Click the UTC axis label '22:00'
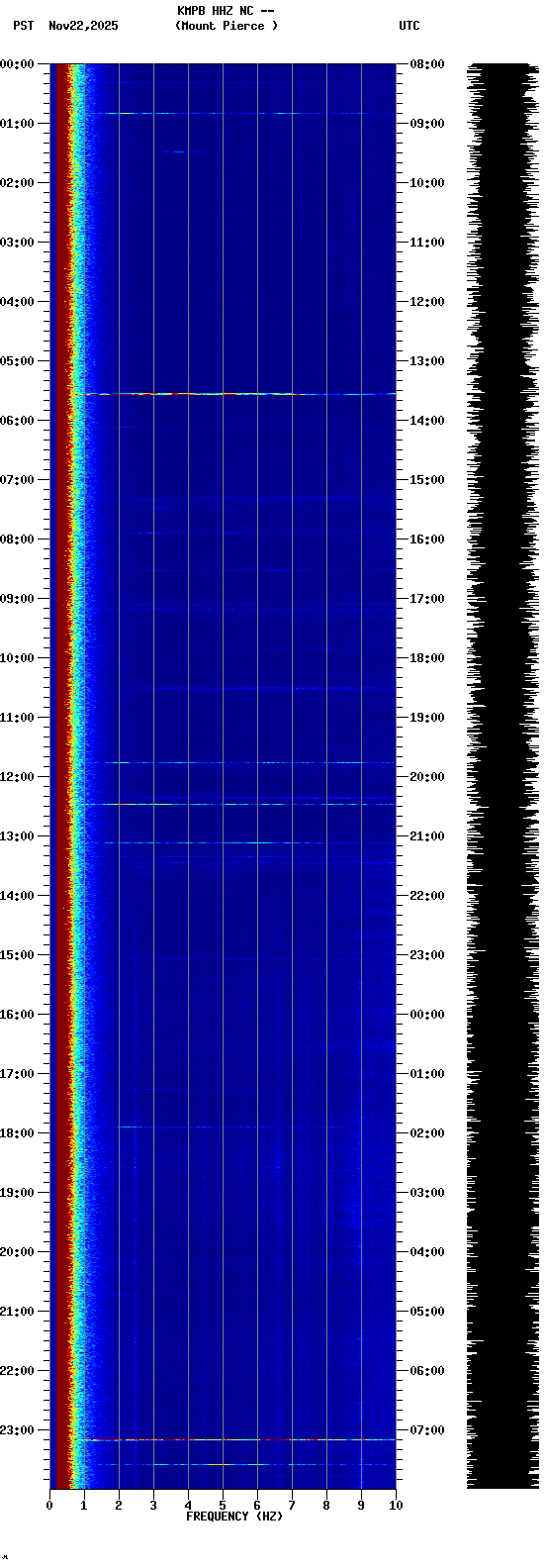 (x=426, y=896)
